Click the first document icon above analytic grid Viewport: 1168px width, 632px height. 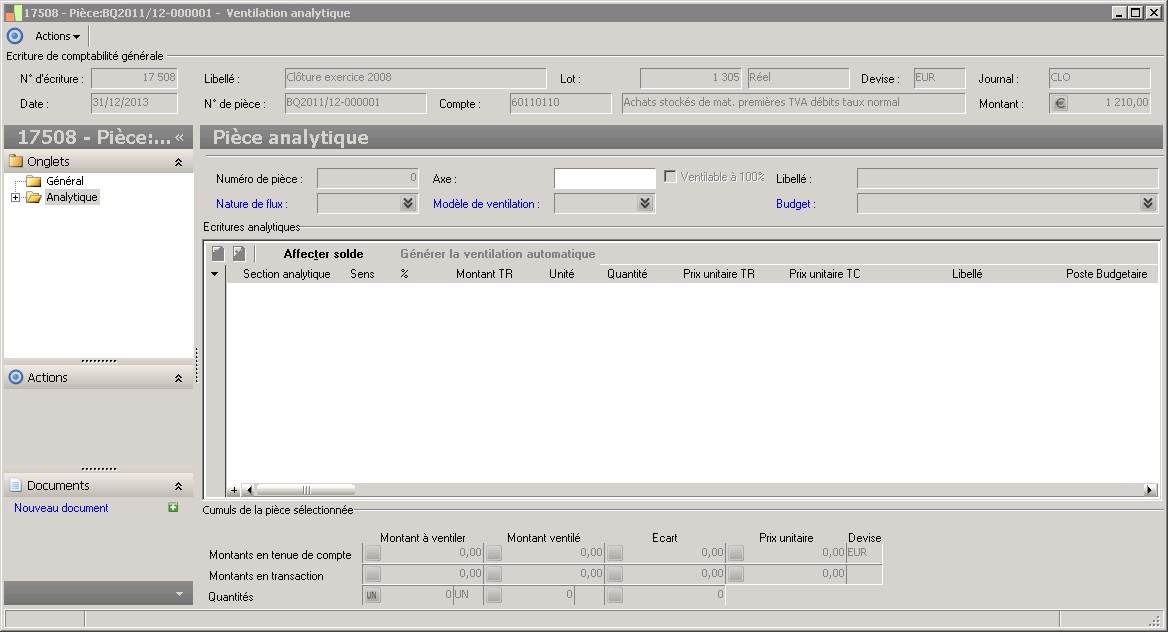(218, 254)
